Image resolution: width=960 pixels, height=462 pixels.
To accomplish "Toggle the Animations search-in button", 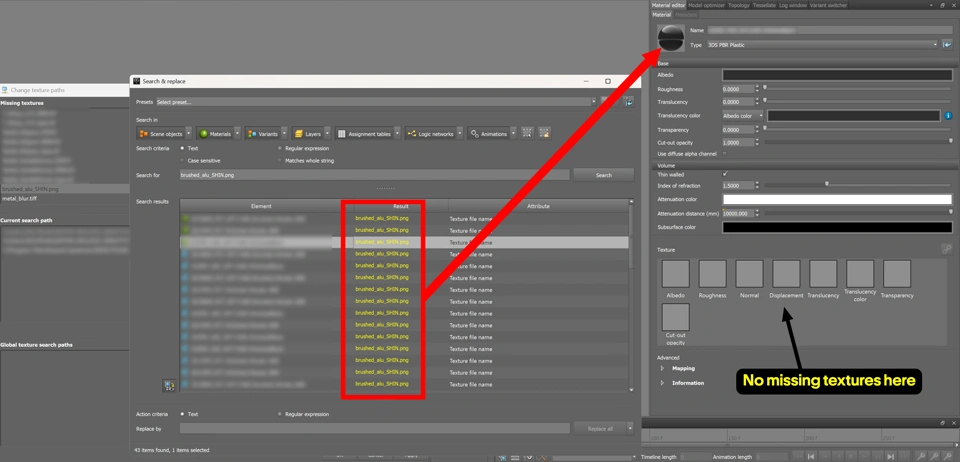I will (488, 133).
